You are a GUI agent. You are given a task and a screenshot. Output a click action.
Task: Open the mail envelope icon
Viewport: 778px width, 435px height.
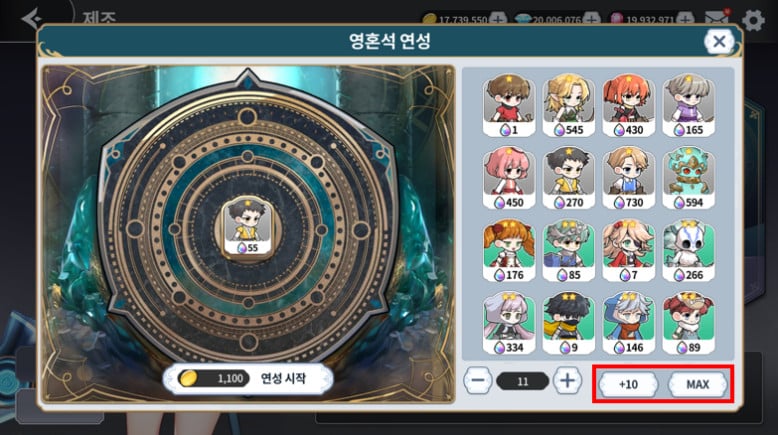(717, 18)
